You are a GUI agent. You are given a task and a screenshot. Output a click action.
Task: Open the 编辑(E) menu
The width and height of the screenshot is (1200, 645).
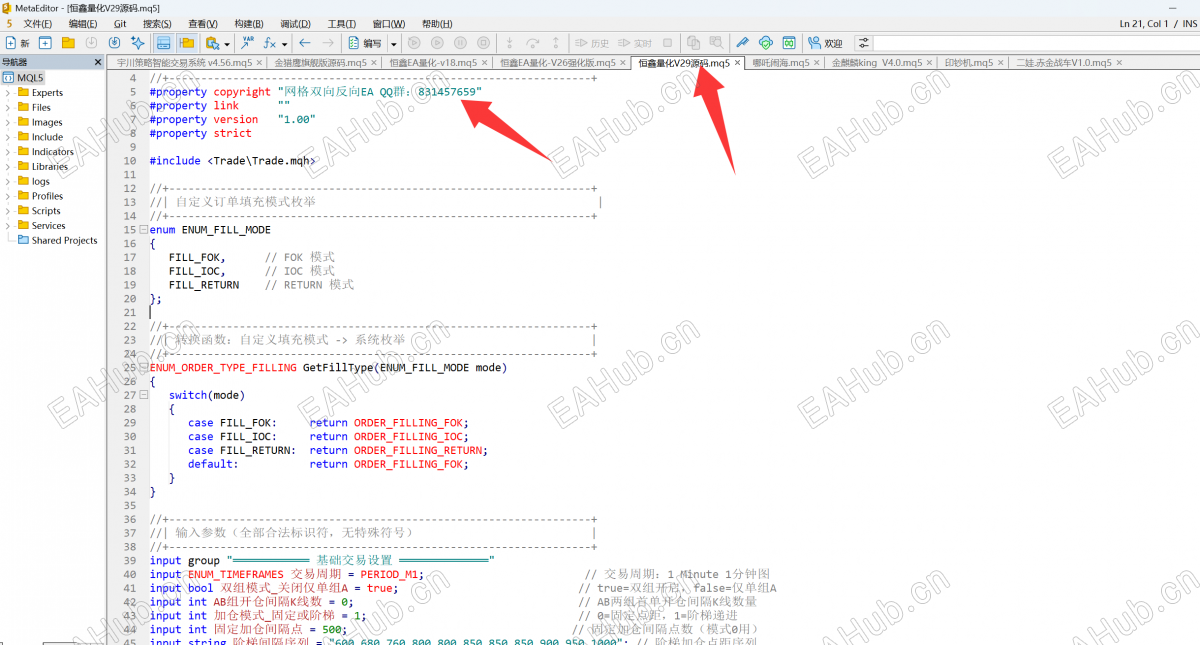pyautogui.click(x=83, y=23)
